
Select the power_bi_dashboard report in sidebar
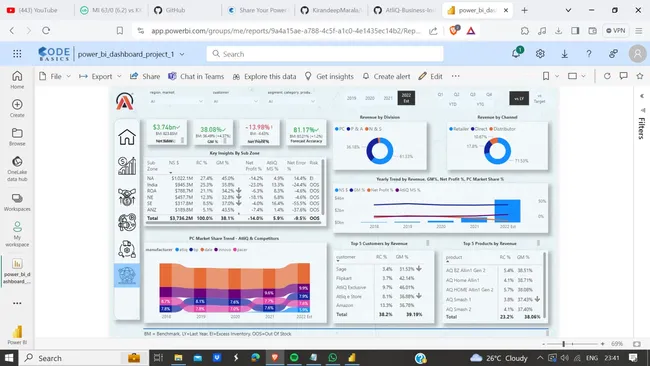point(17,271)
